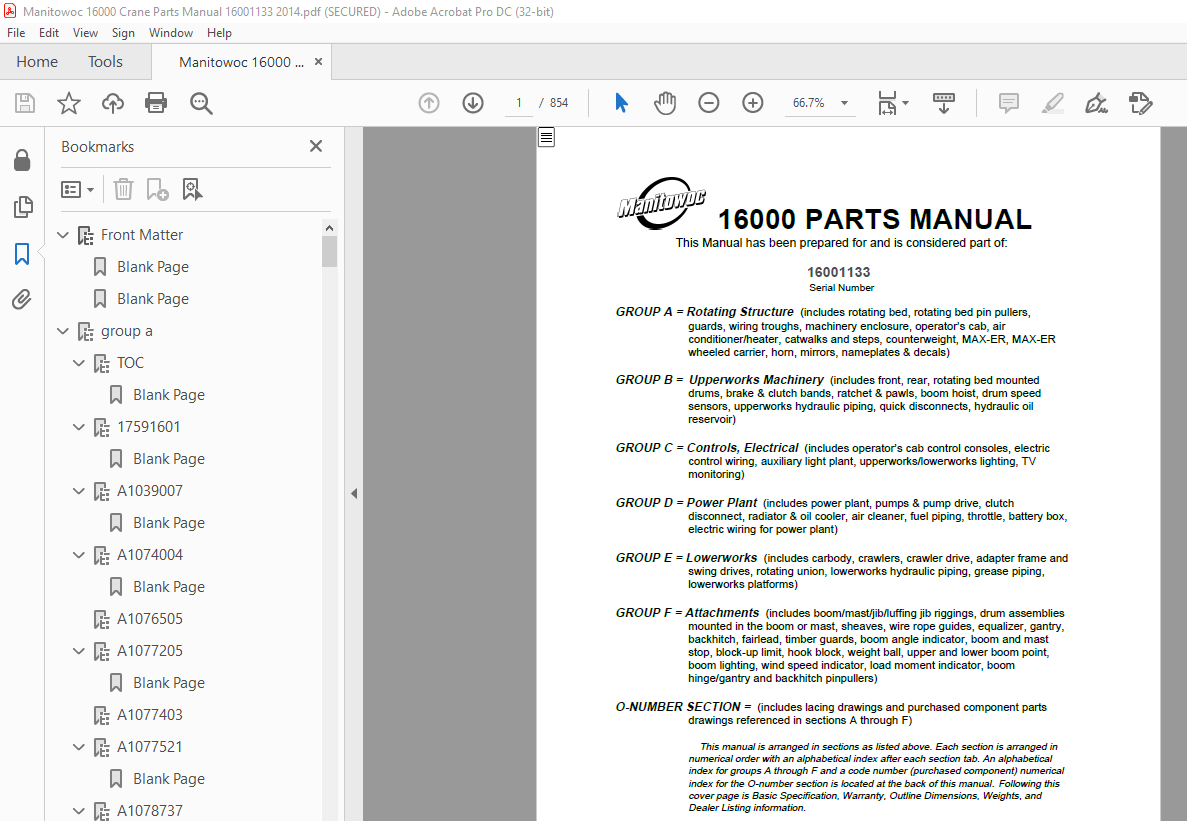Add a new bookmark
Viewport: 1187px width, 821px height.
157,189
